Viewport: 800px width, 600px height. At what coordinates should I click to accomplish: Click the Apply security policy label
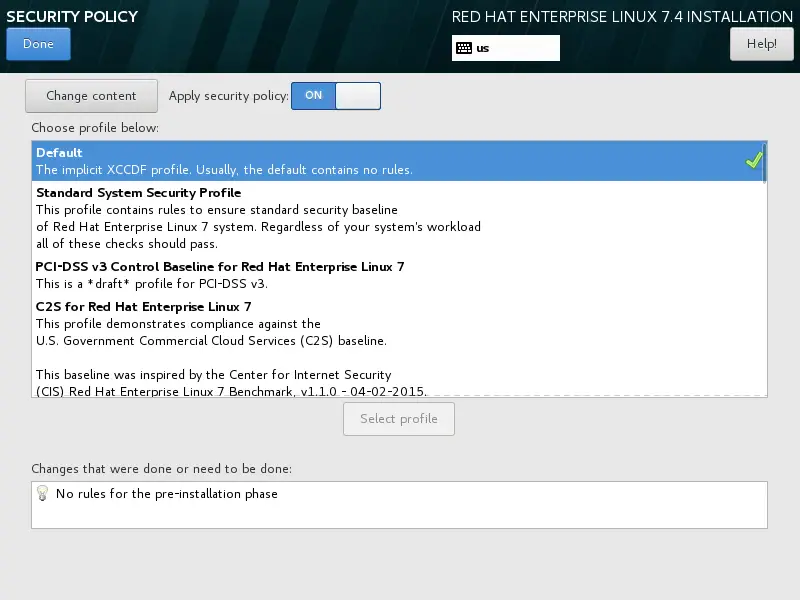pyautogui.click(x=229, y=96)
